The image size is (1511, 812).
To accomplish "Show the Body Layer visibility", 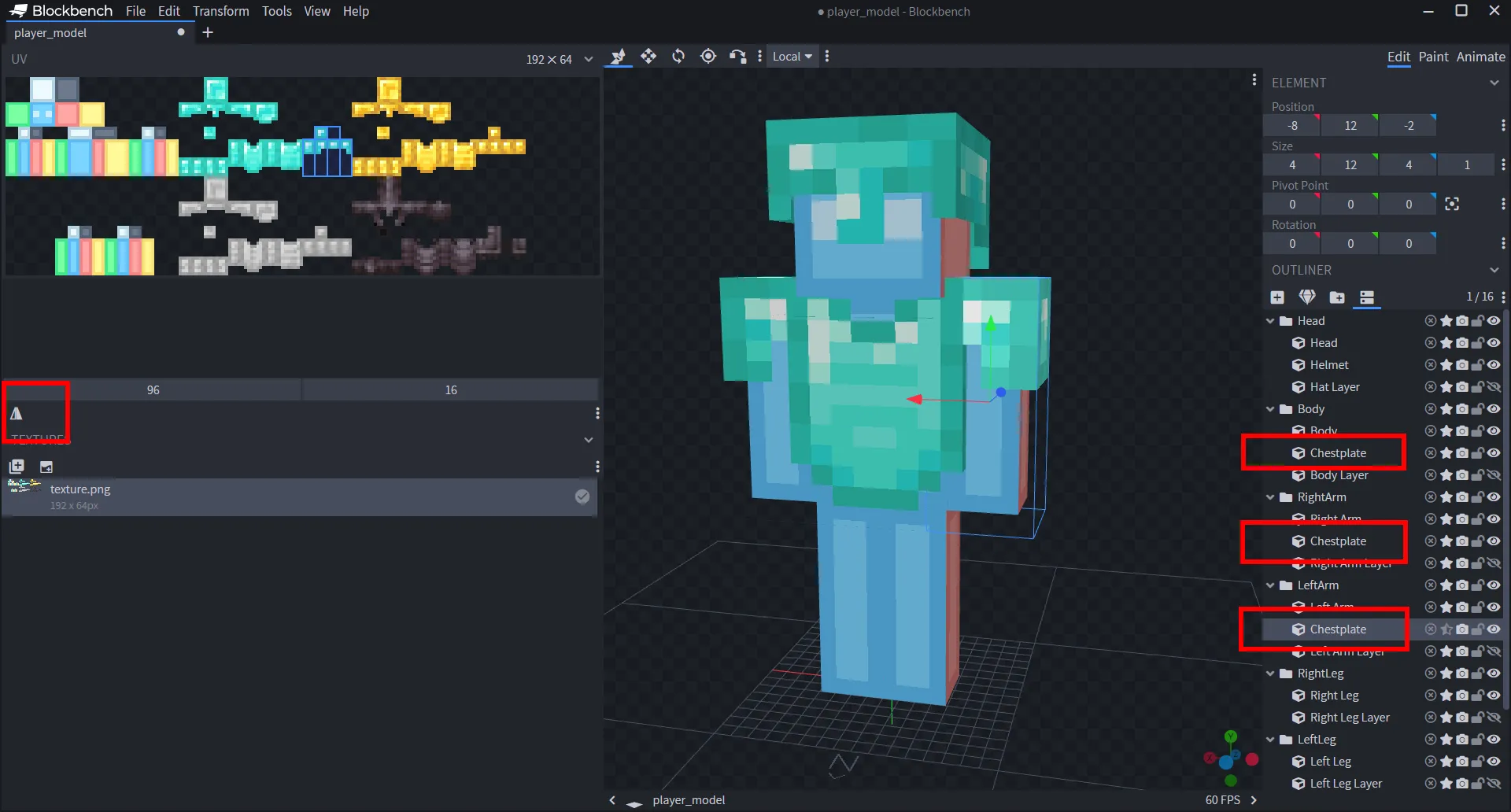I will click(1494, 474).
